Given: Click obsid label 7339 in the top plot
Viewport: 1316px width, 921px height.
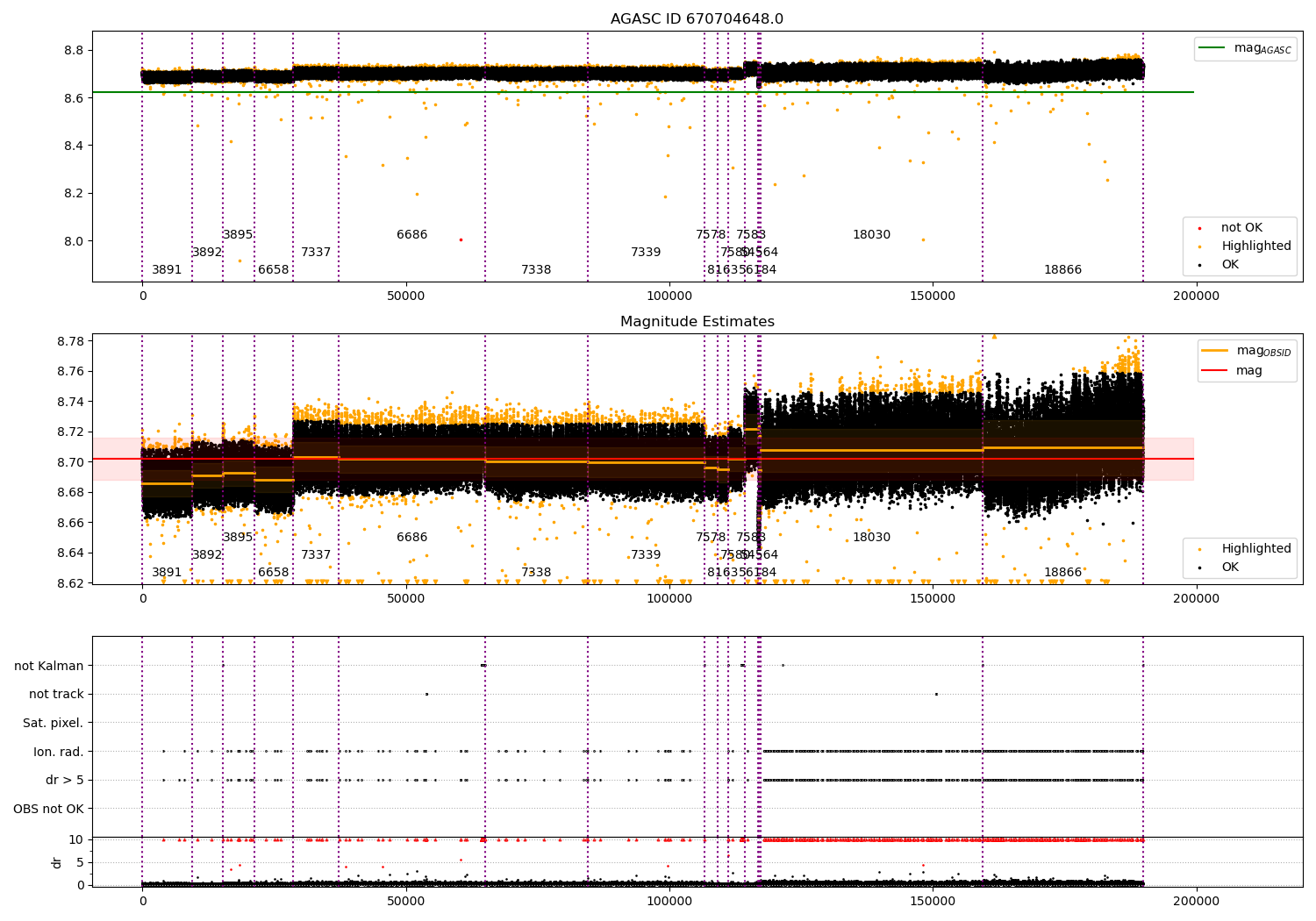Looking at the screenshot, I should click(x=646, y=253).
